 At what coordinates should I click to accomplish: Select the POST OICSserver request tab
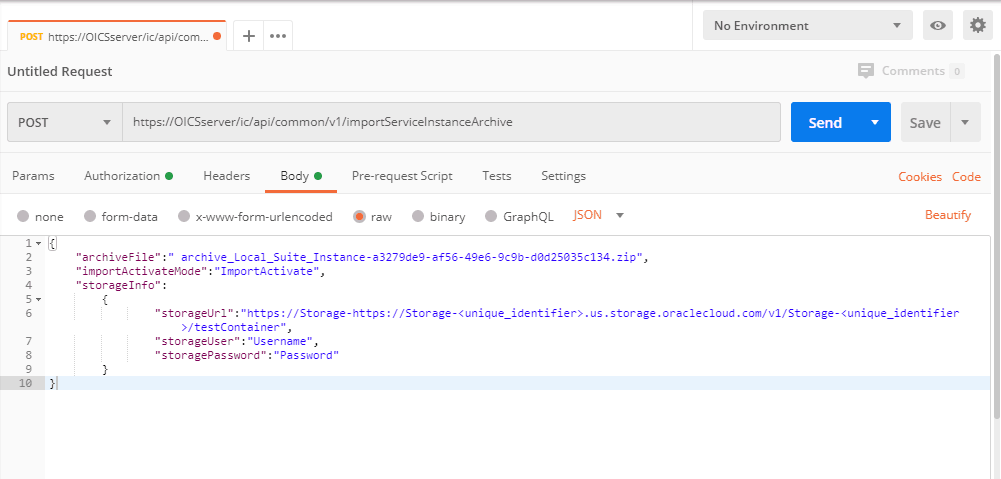[x=117, y=36]
